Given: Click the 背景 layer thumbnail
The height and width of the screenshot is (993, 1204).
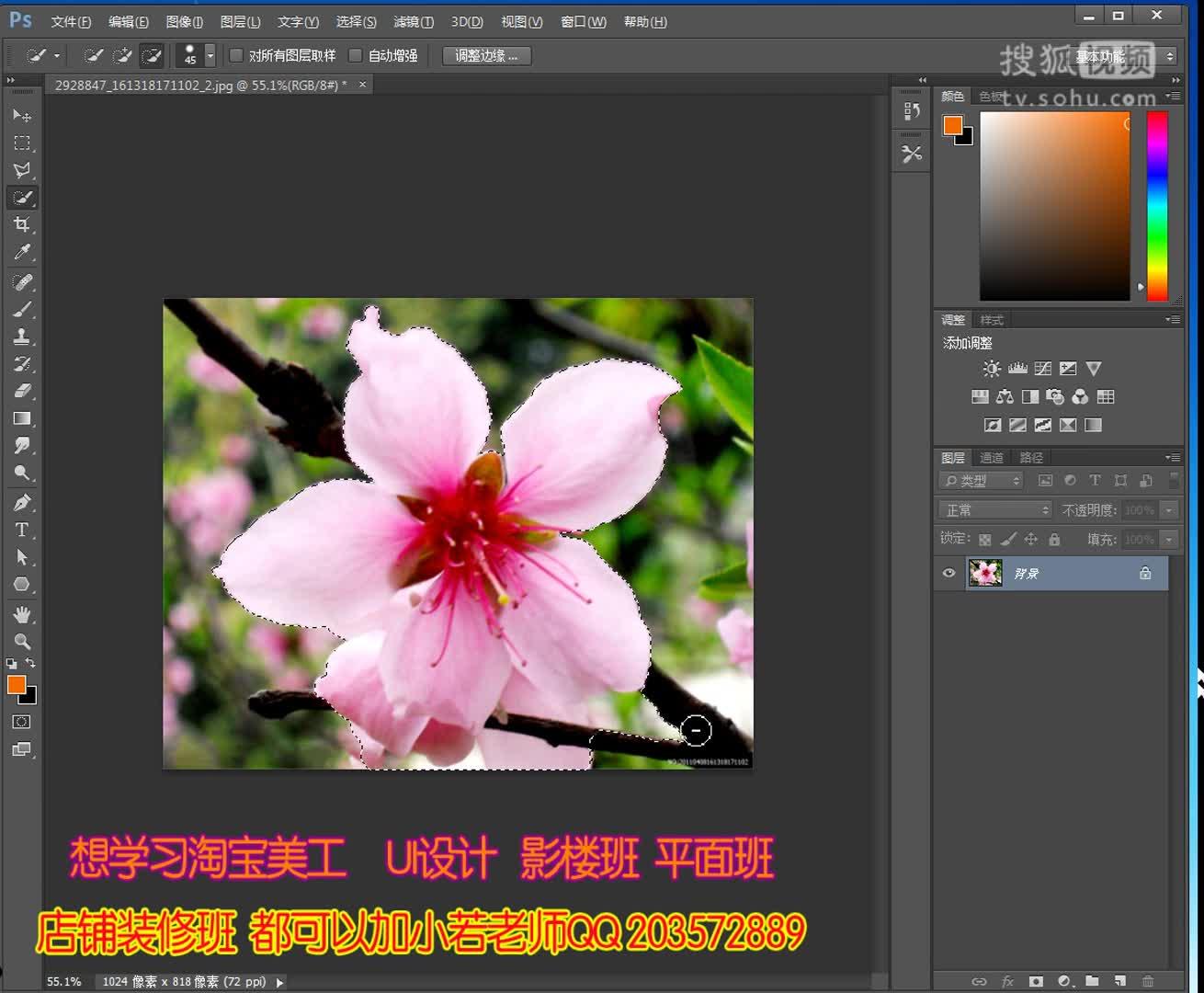Looking at the screenshot, I should click(984, 573).
